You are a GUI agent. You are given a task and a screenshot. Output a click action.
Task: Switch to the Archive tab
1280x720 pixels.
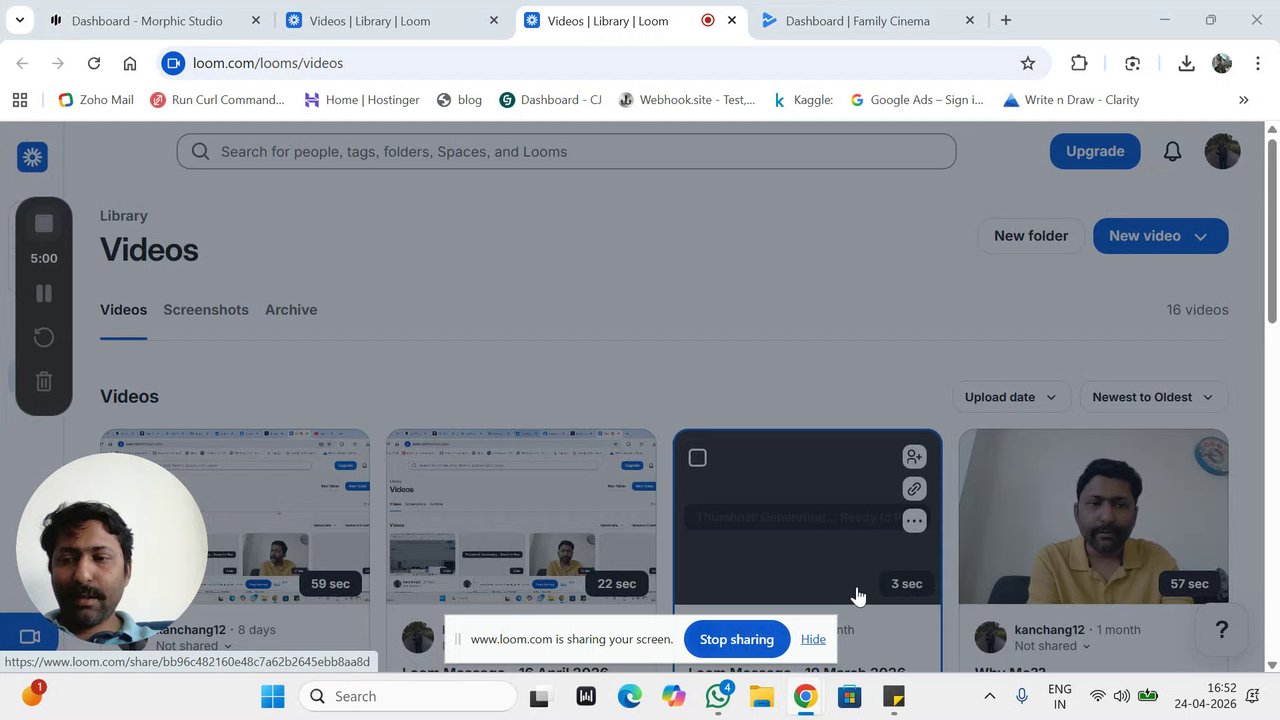[291, 310]
